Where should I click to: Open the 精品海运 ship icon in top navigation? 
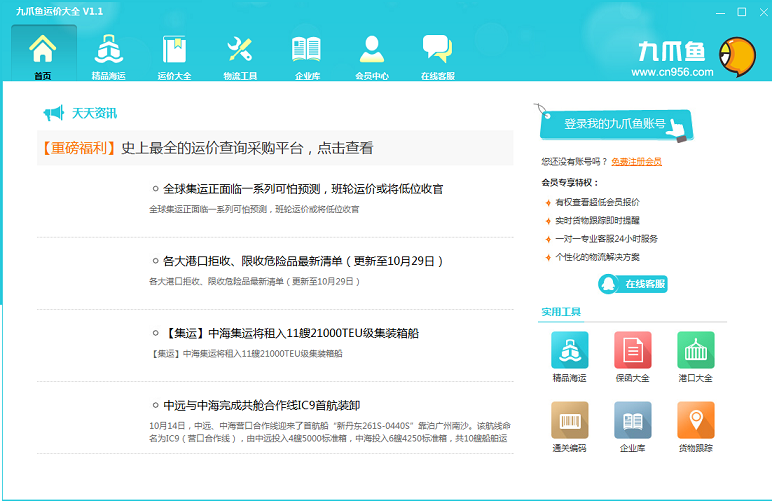[108, 49]
